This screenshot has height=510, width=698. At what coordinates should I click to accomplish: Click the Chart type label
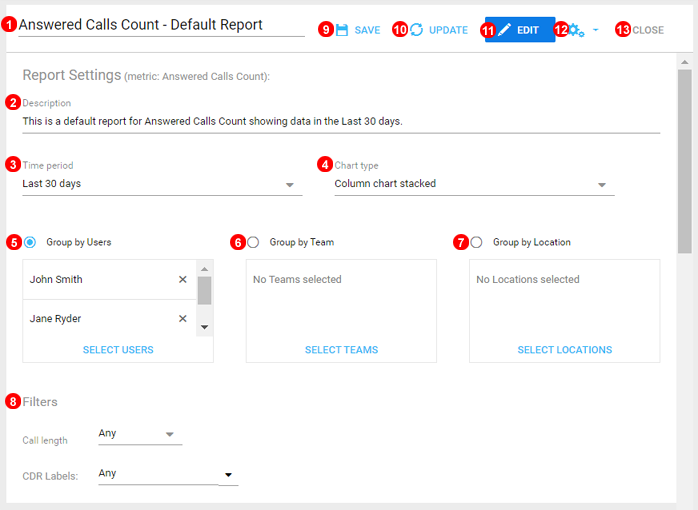point(357,166)
